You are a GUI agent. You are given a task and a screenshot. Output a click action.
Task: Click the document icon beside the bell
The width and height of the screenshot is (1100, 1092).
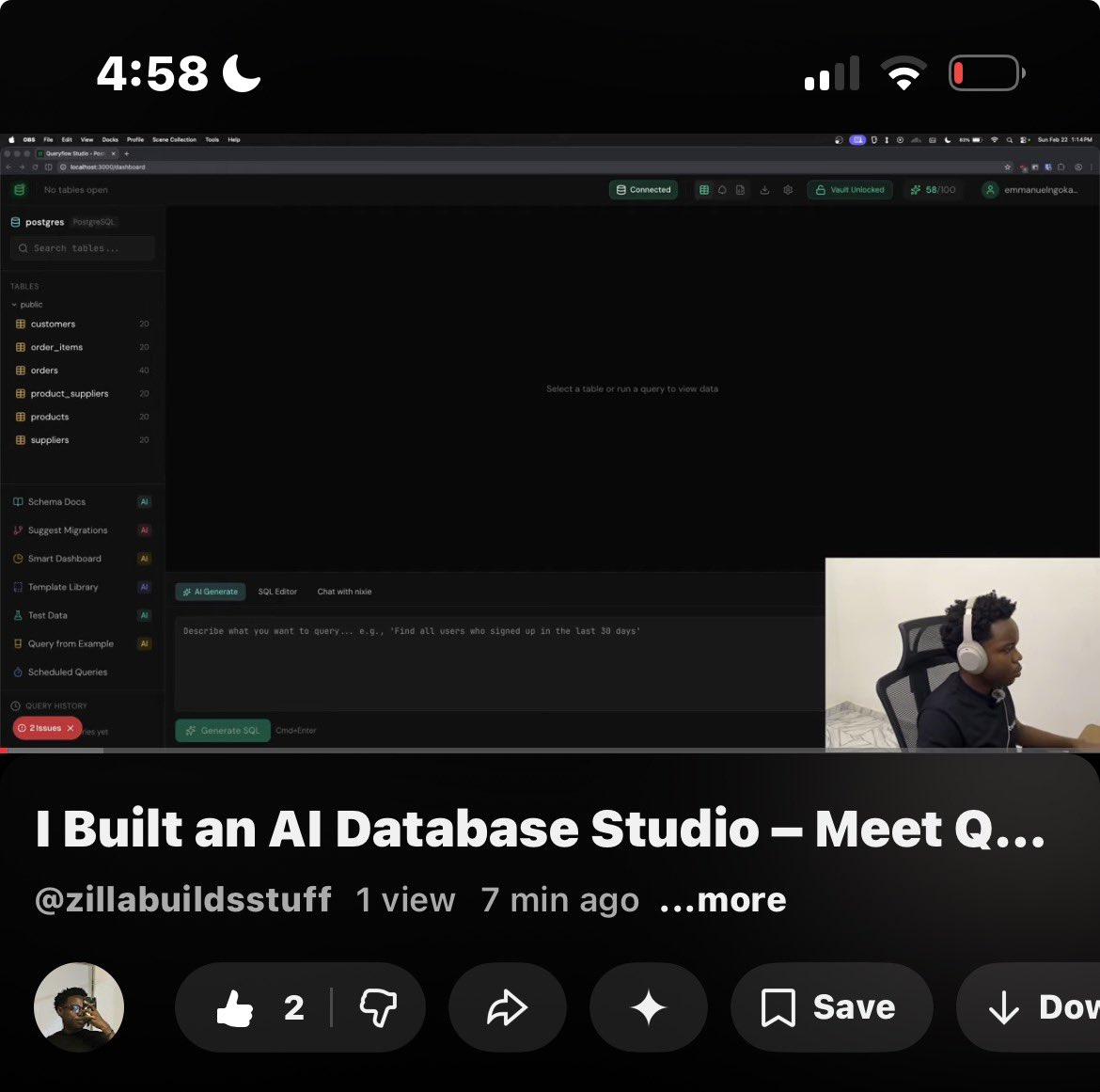click(x=740, y=189)
